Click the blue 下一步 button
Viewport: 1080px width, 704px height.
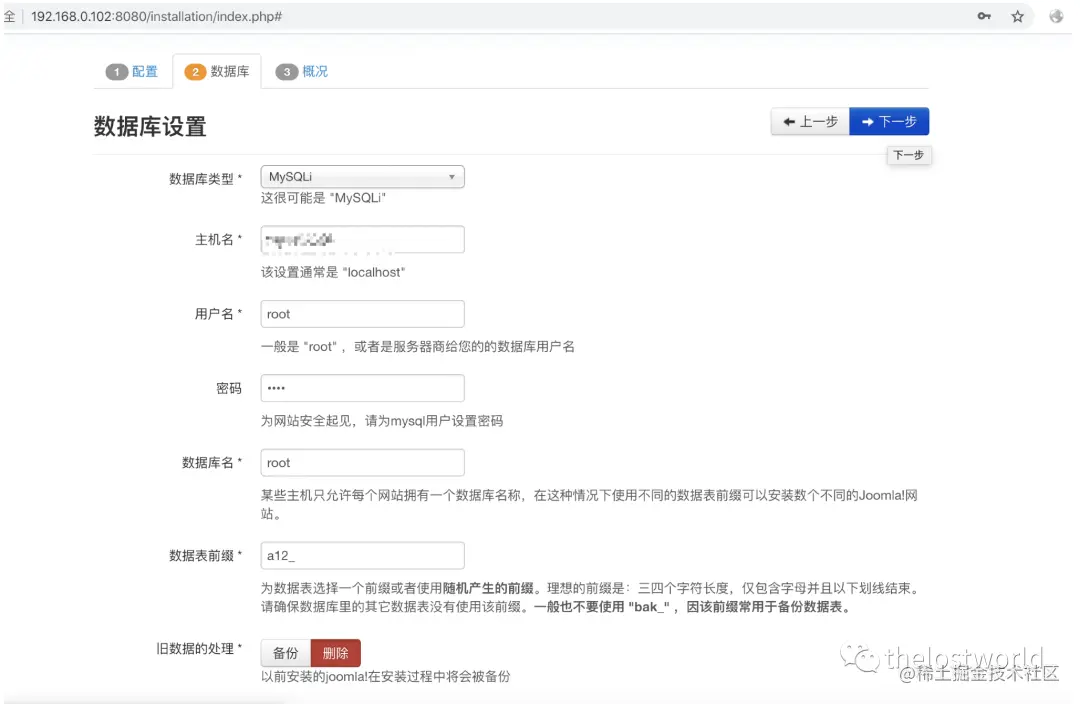(x=889, y=121)
